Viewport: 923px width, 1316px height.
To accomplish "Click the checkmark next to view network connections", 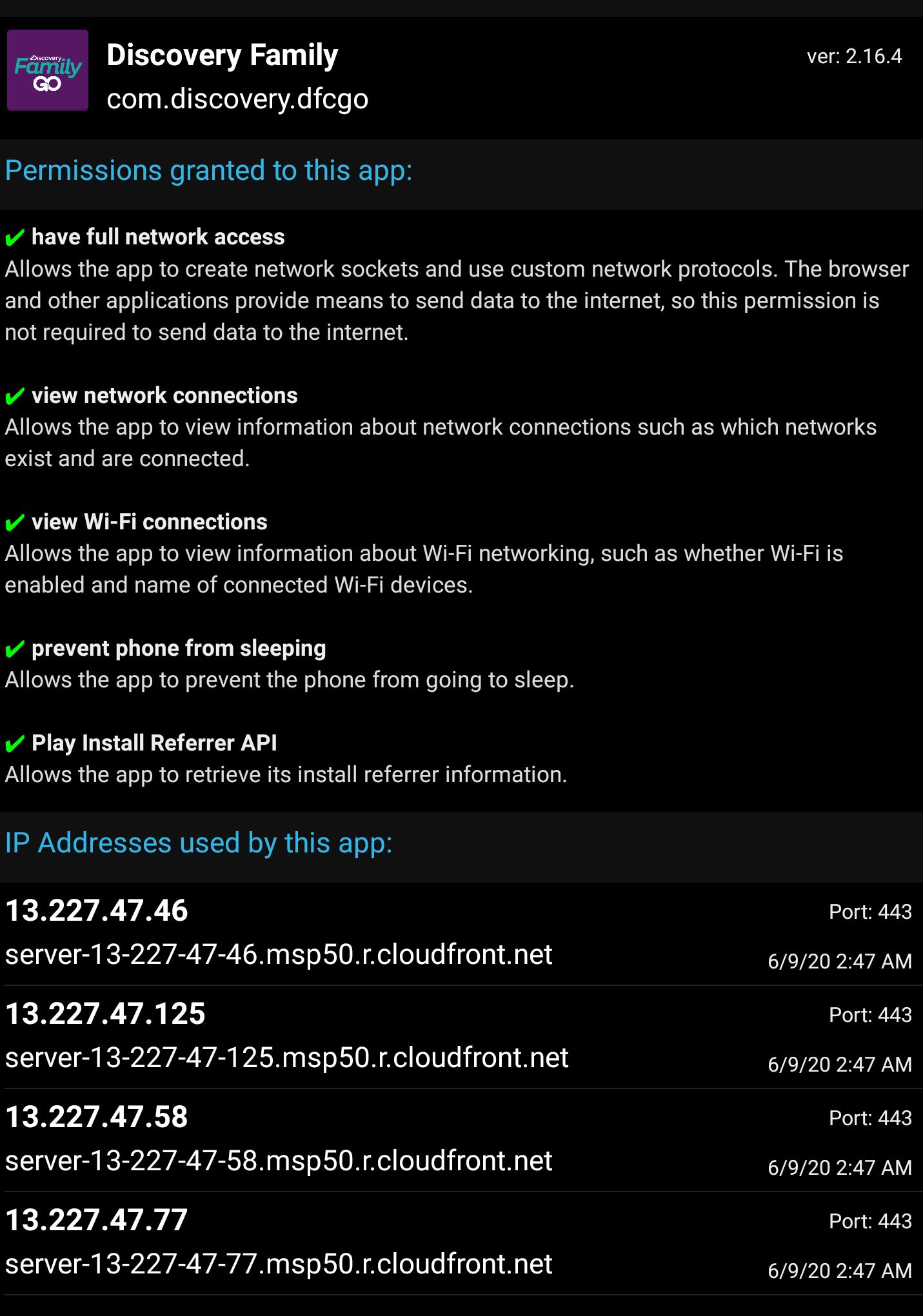I will [15, 396].
